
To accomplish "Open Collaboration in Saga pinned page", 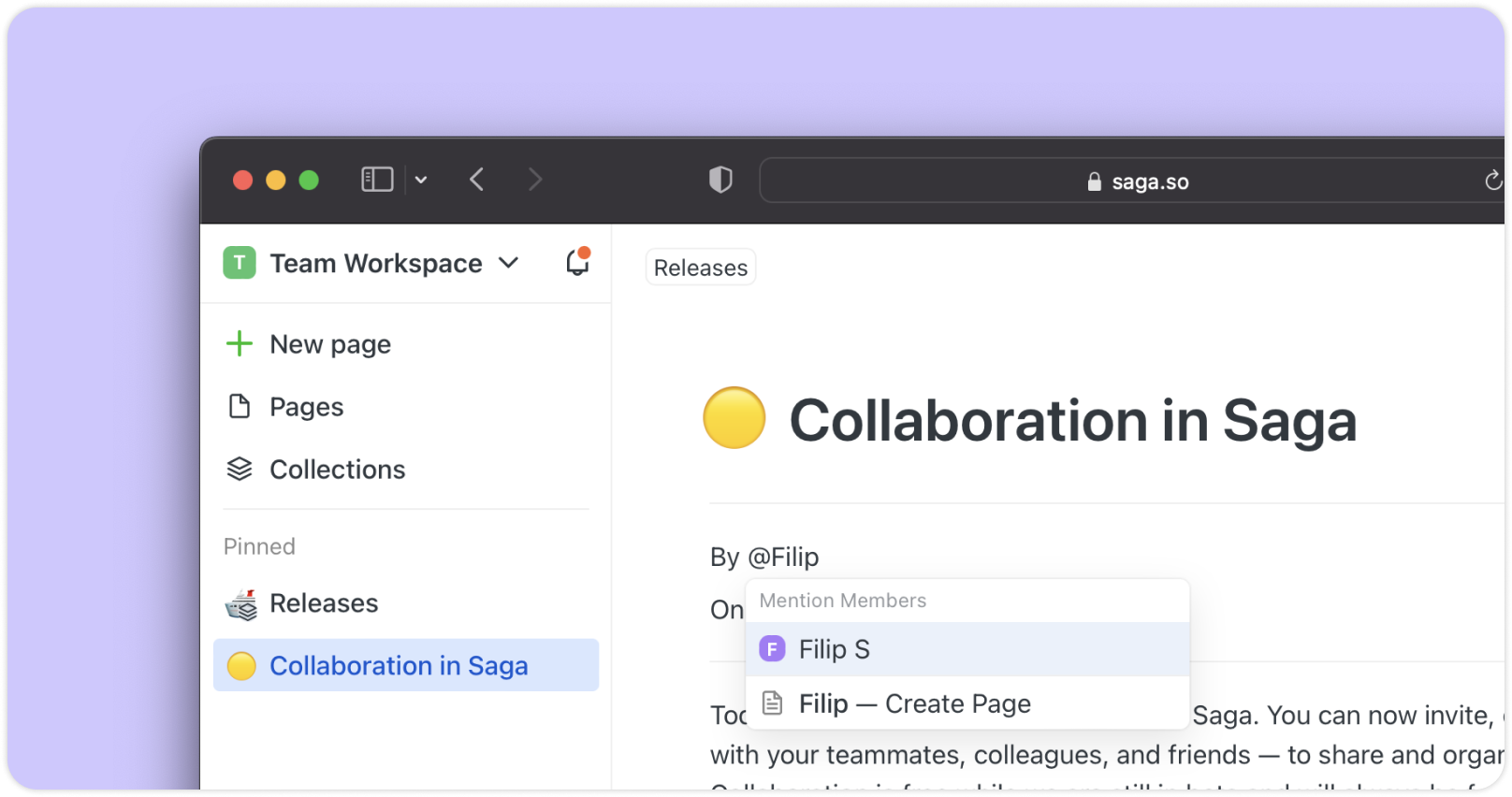I will coord(399,666).
